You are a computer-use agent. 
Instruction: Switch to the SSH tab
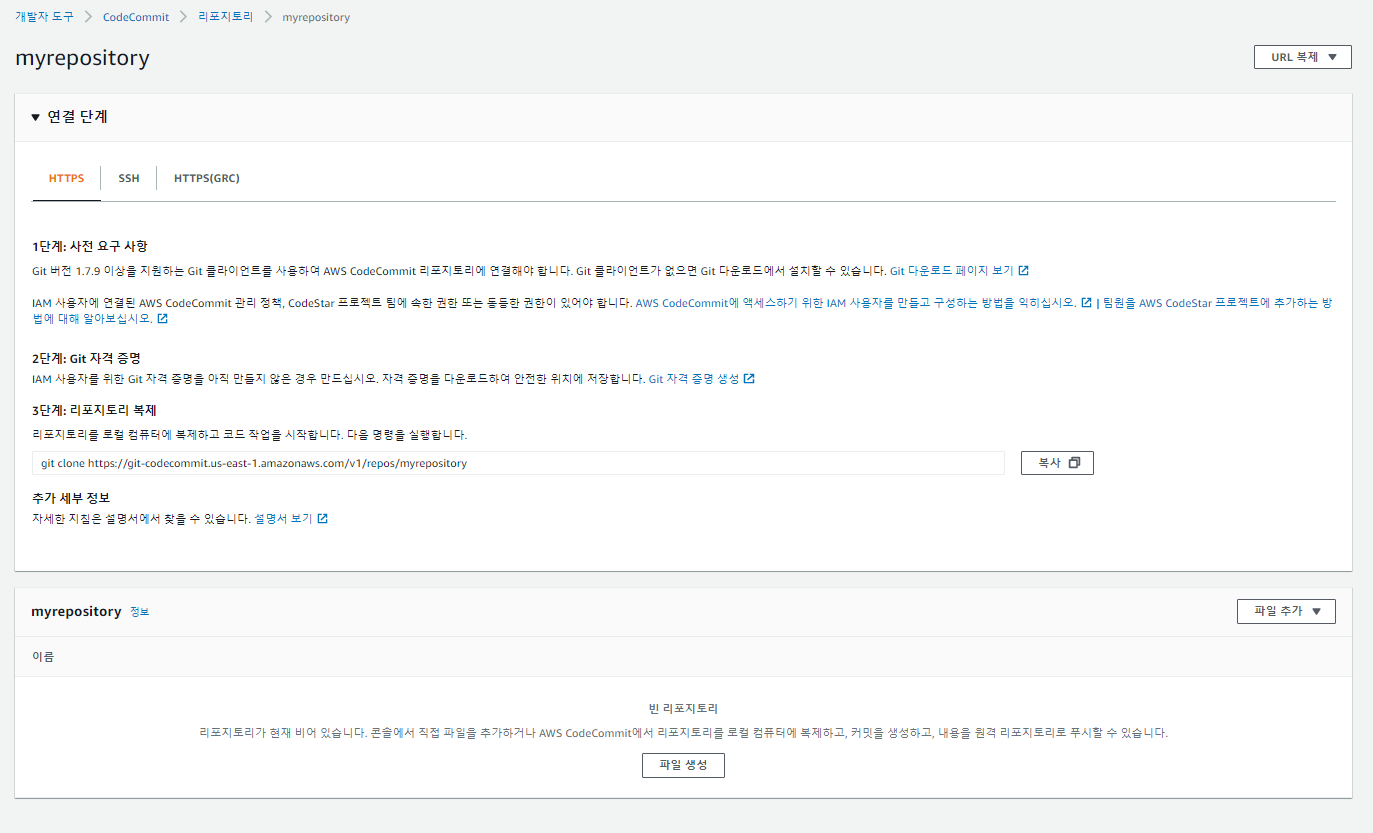(129, 178)
